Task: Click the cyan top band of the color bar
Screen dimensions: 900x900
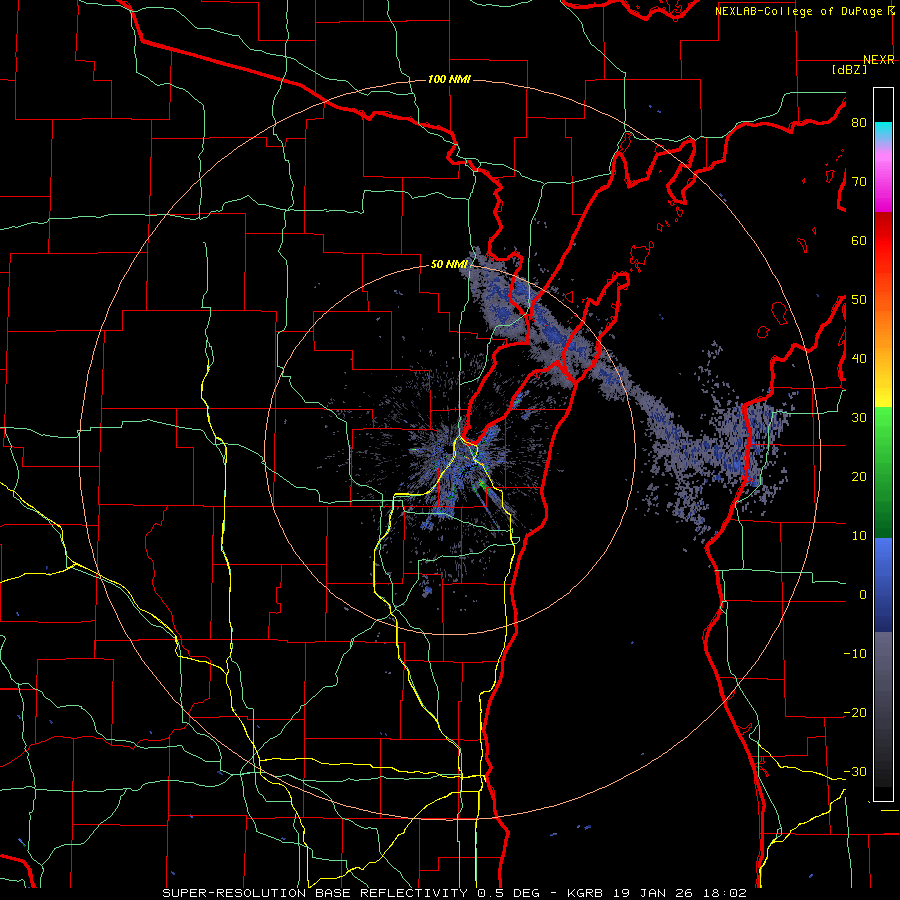Action: pos(883,132)
